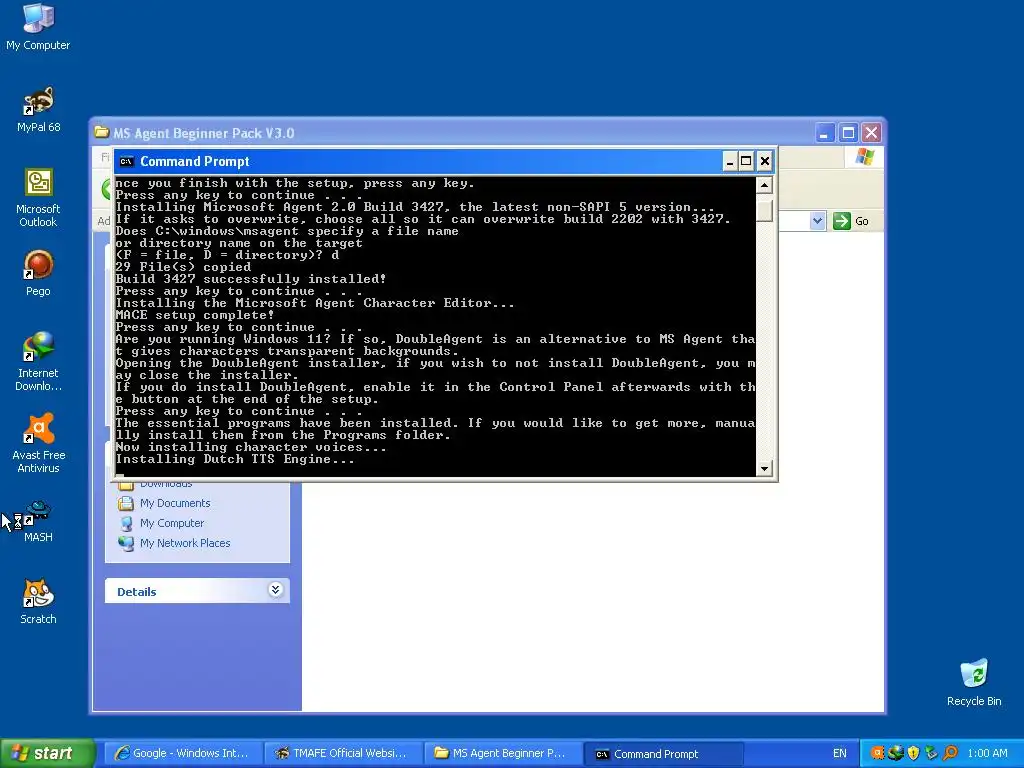
Task: Click the yellow security shield tray icon
Action: [914, 753]
